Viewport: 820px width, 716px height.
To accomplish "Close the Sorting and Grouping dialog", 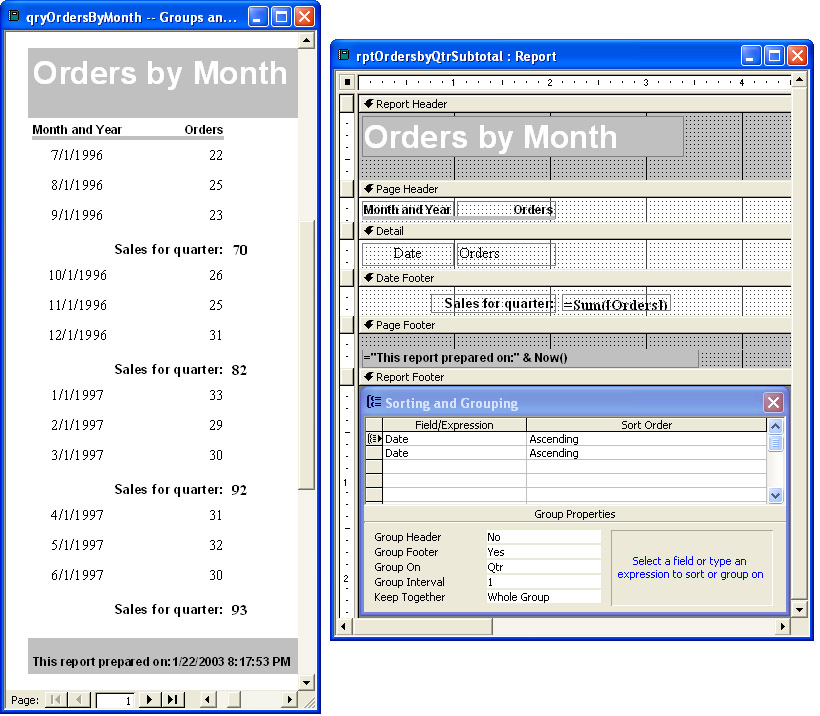I will coord(773,403).
